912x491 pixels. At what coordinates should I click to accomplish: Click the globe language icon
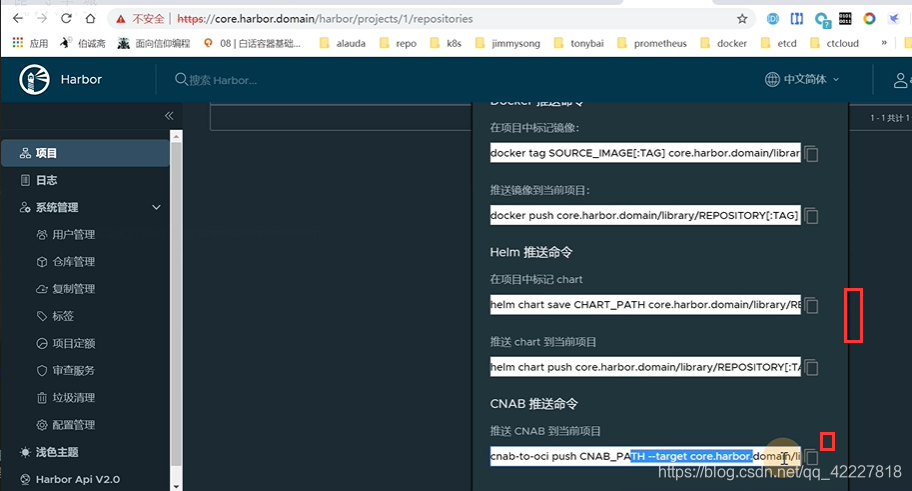(772, 79)
